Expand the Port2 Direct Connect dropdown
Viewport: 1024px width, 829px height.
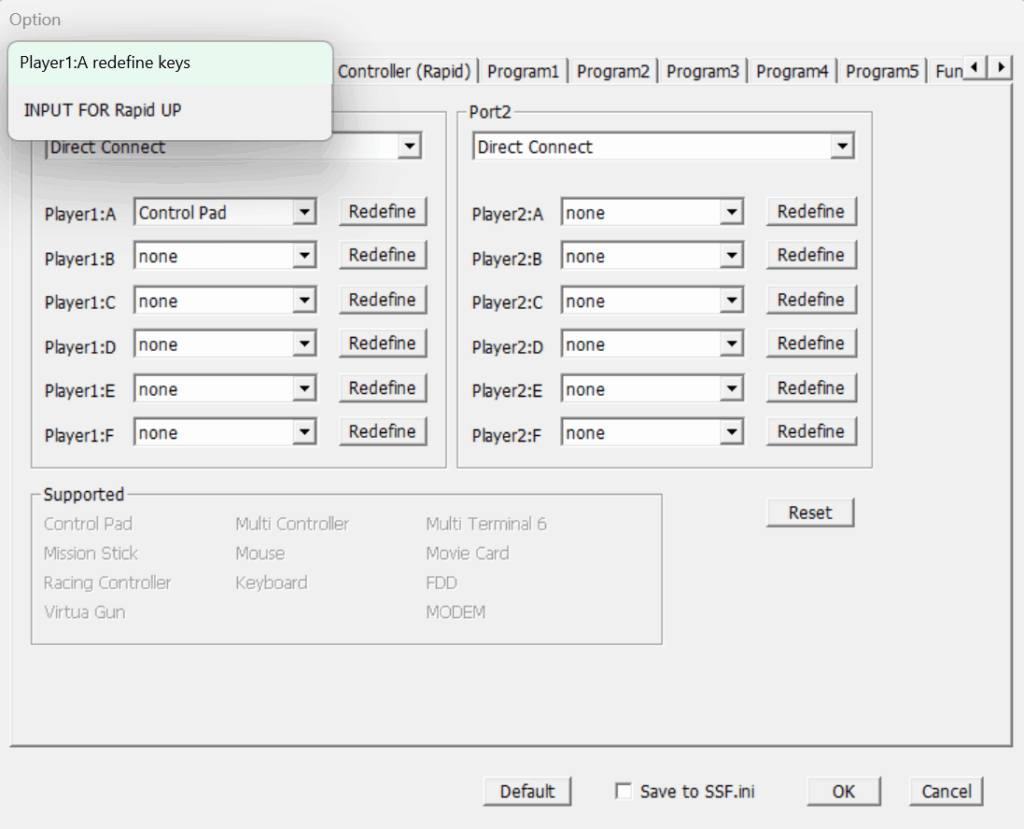pos(842,147)
